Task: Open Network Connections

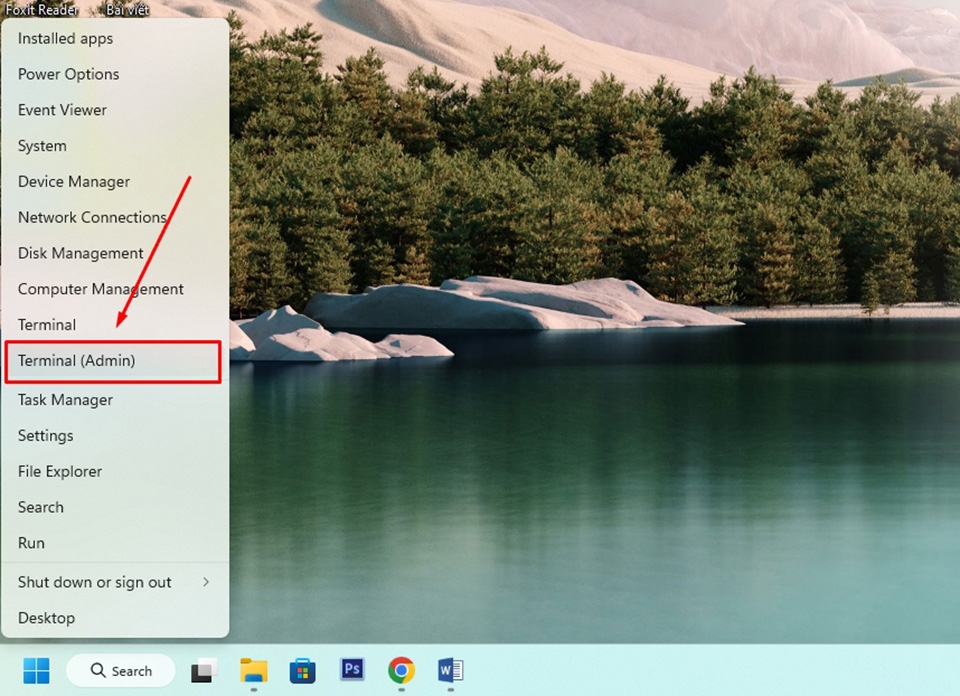Action: point(92,217)
